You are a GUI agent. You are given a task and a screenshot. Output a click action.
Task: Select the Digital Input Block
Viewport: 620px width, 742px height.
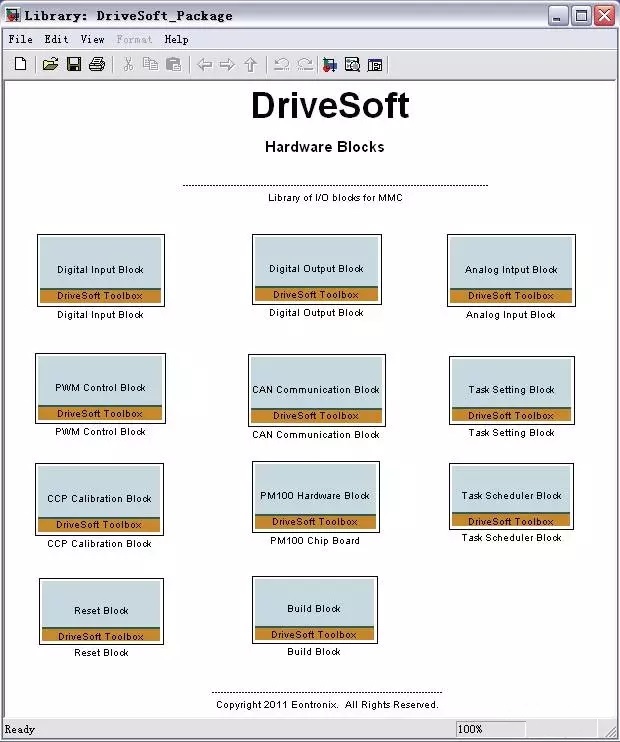tap(101, 270)
